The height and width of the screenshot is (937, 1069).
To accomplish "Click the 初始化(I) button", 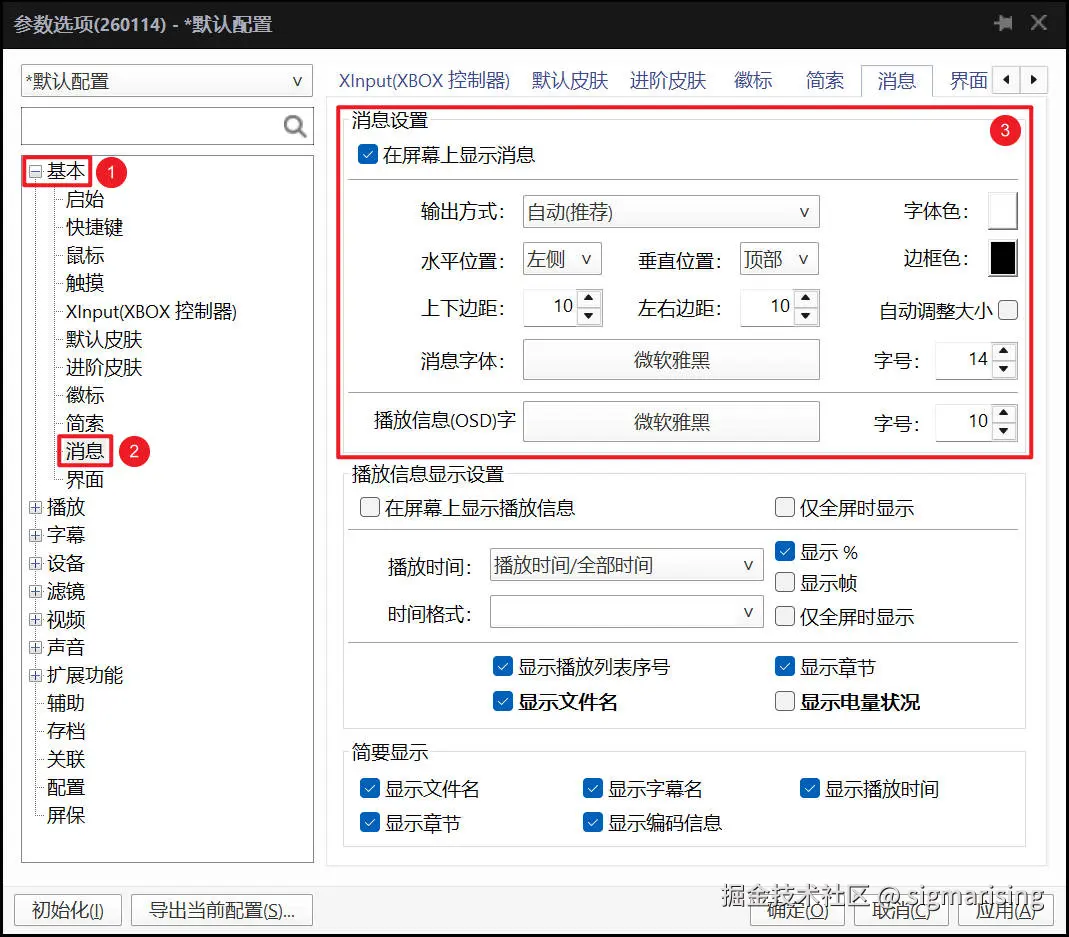I will (x=66, y=910).
